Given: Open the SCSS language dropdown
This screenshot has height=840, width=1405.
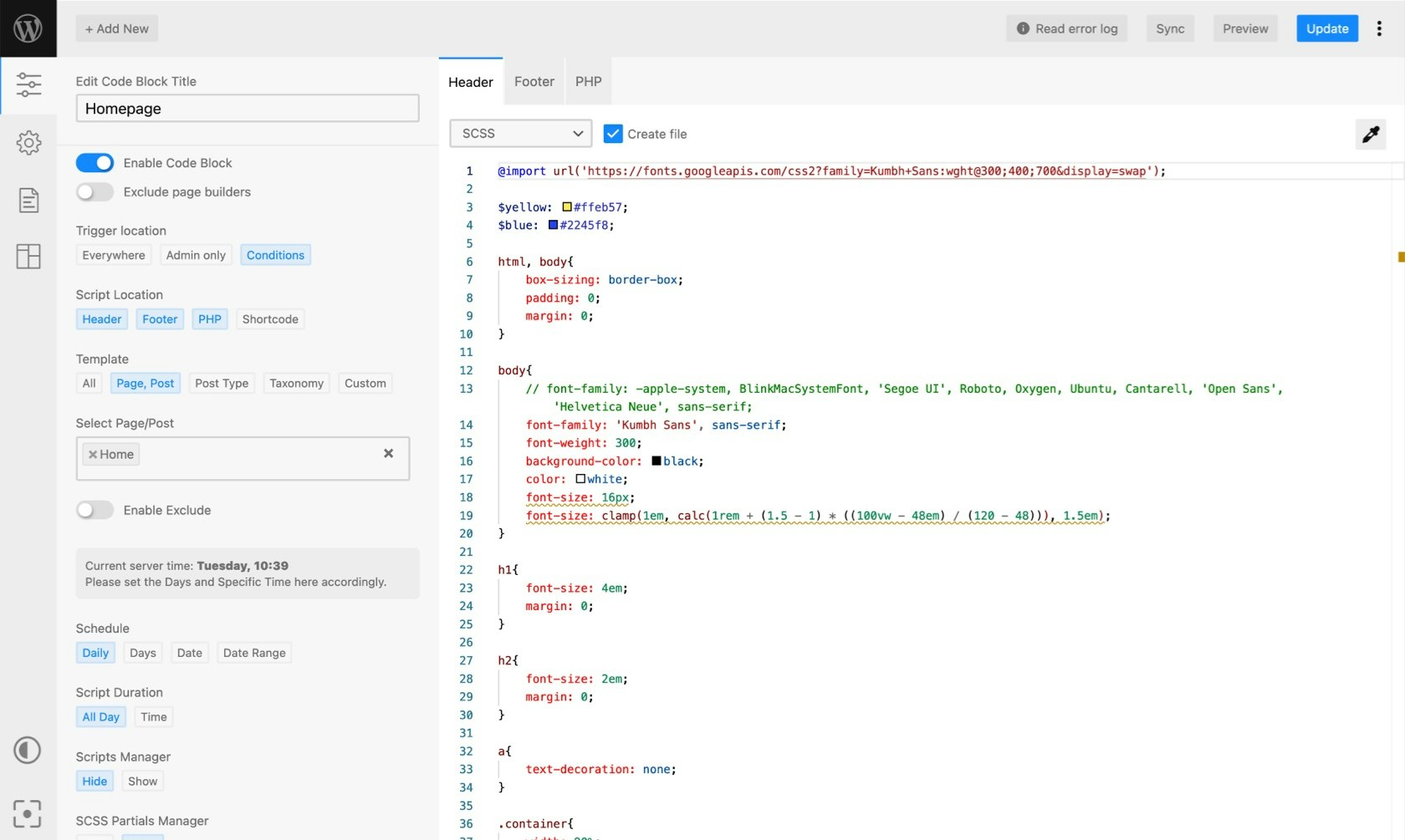Looking at the screenshot, I should coord(519,133).
